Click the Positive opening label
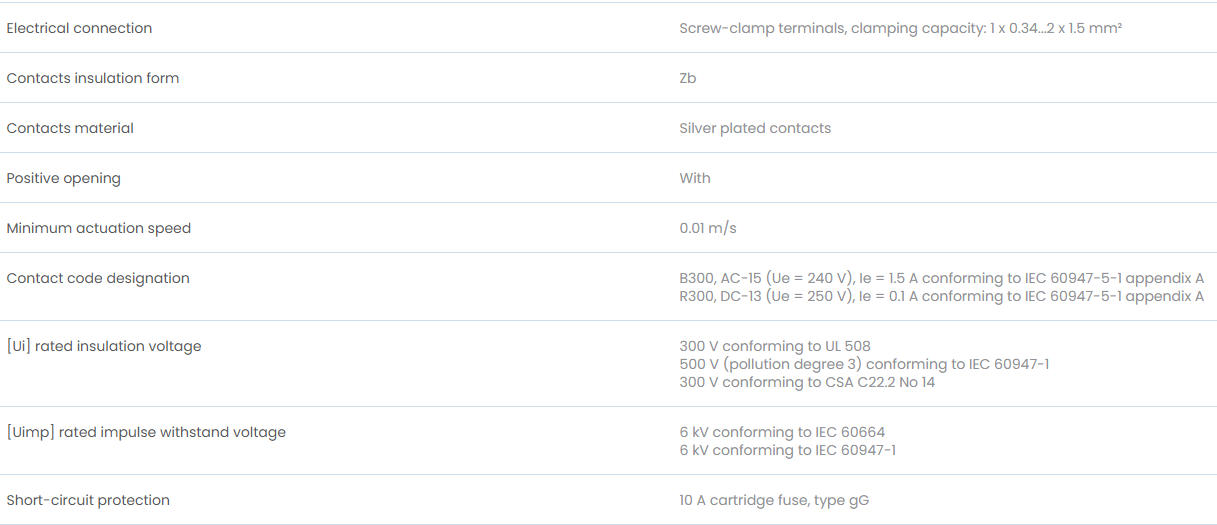 point(63,178)
